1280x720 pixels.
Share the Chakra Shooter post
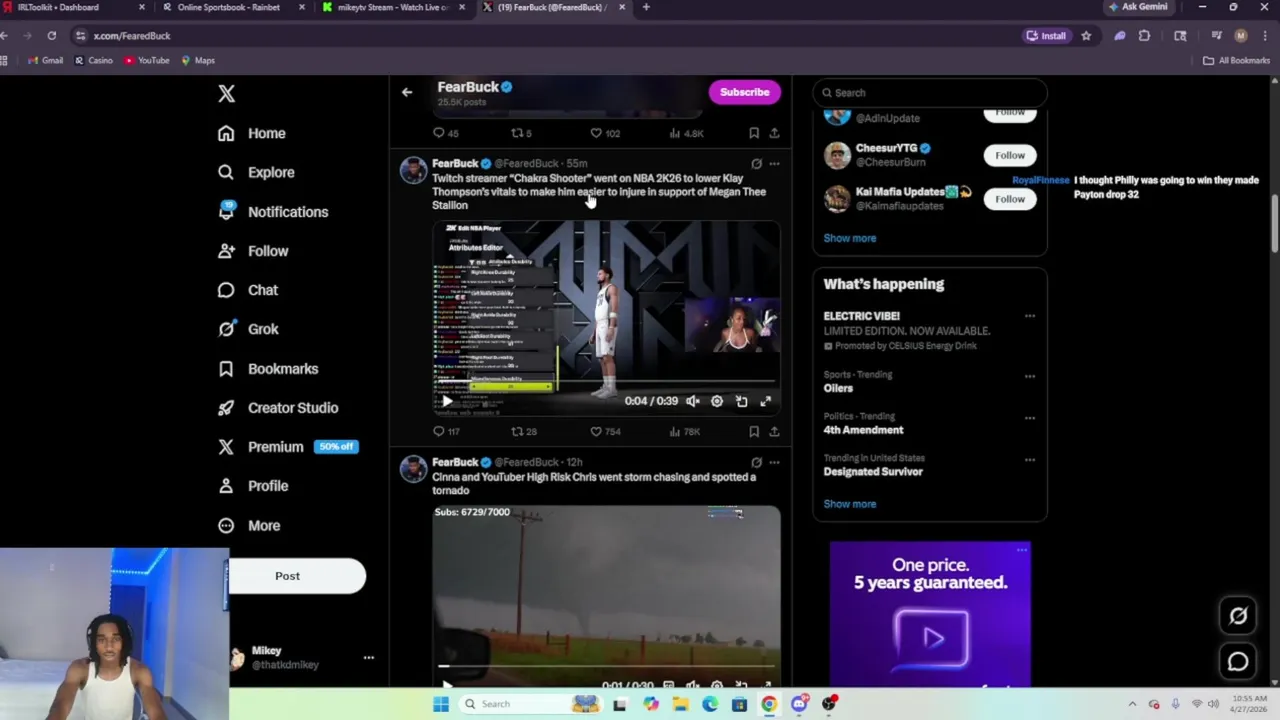[774, 432]
